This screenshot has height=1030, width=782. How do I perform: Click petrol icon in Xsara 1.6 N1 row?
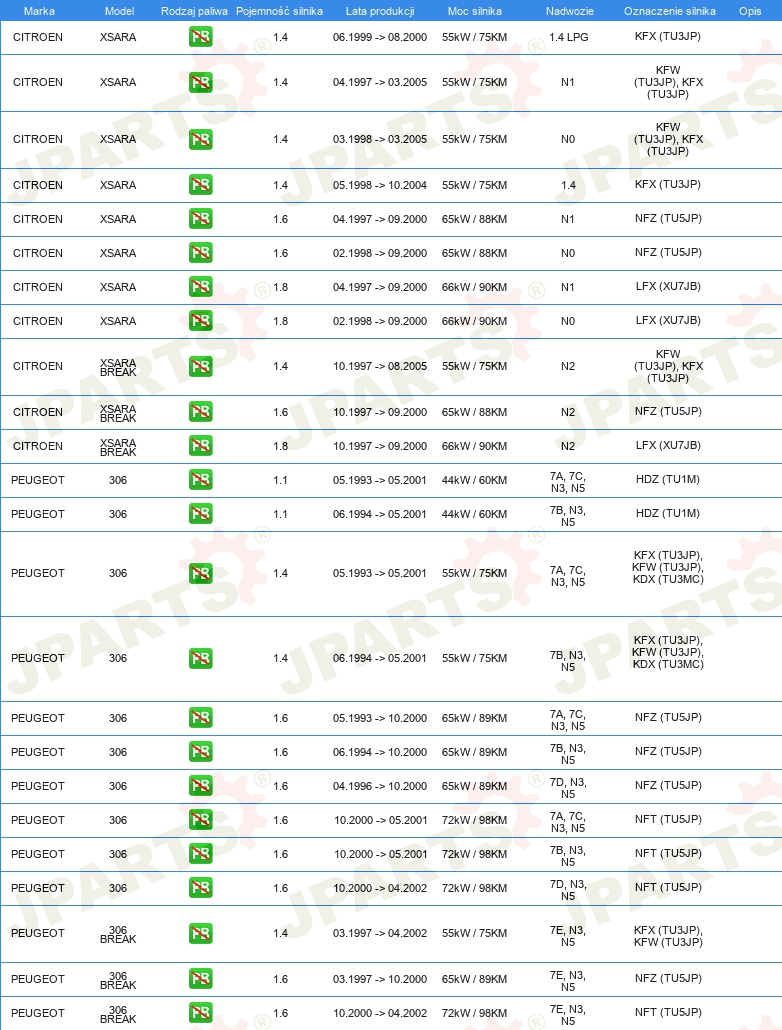point(200,219)
